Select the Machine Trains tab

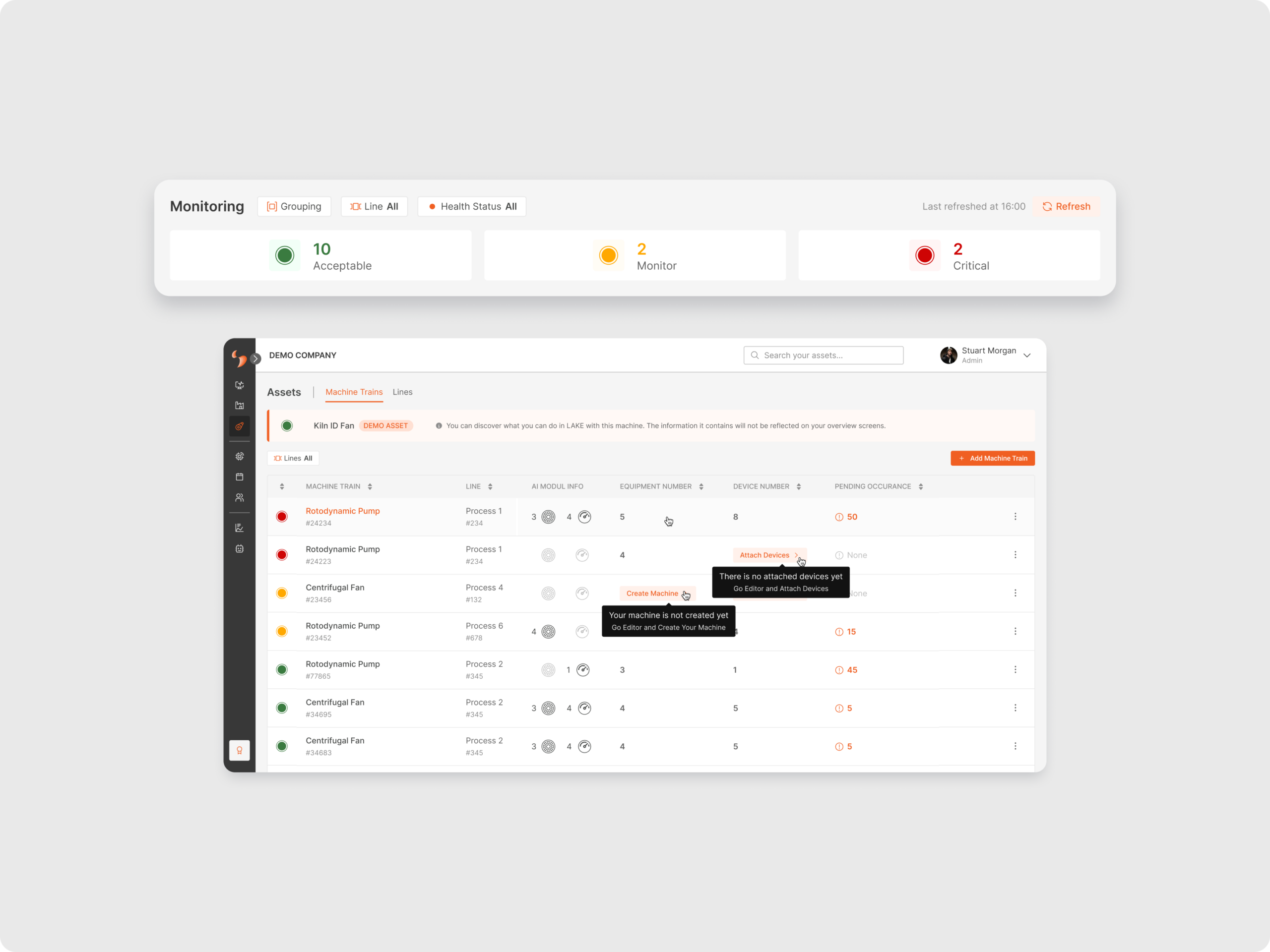pos(354,391)
